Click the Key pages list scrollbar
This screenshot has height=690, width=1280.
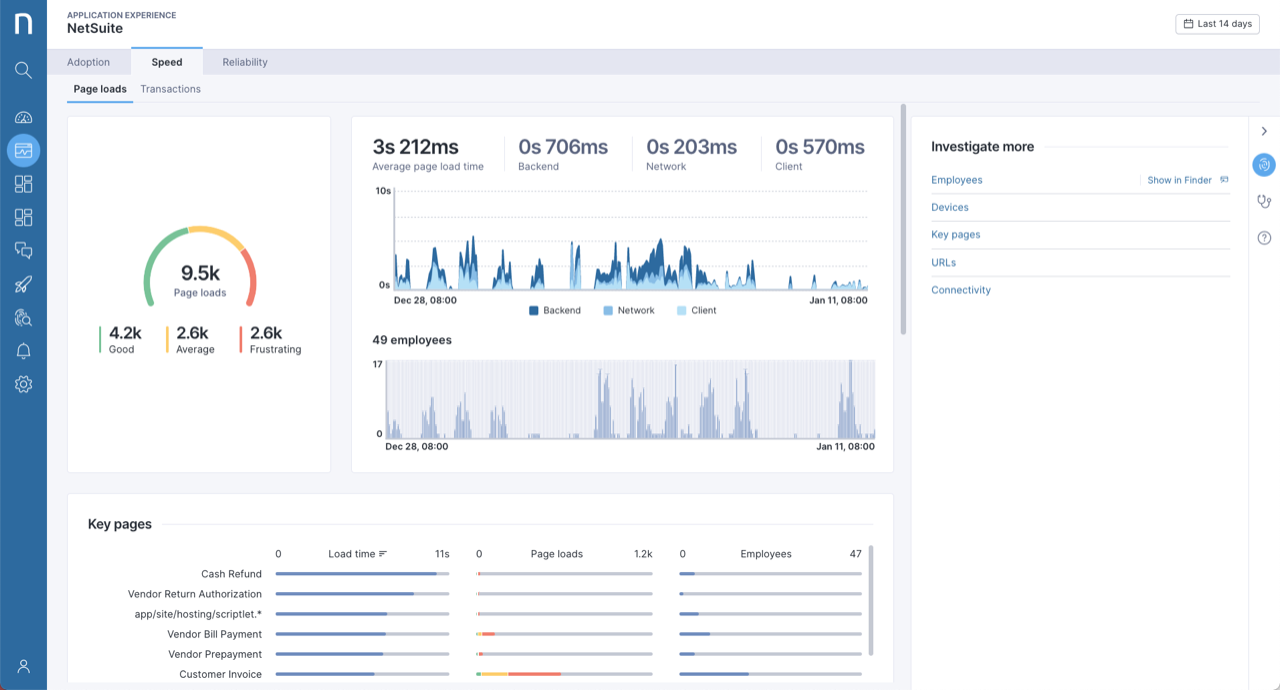[871, 600]
